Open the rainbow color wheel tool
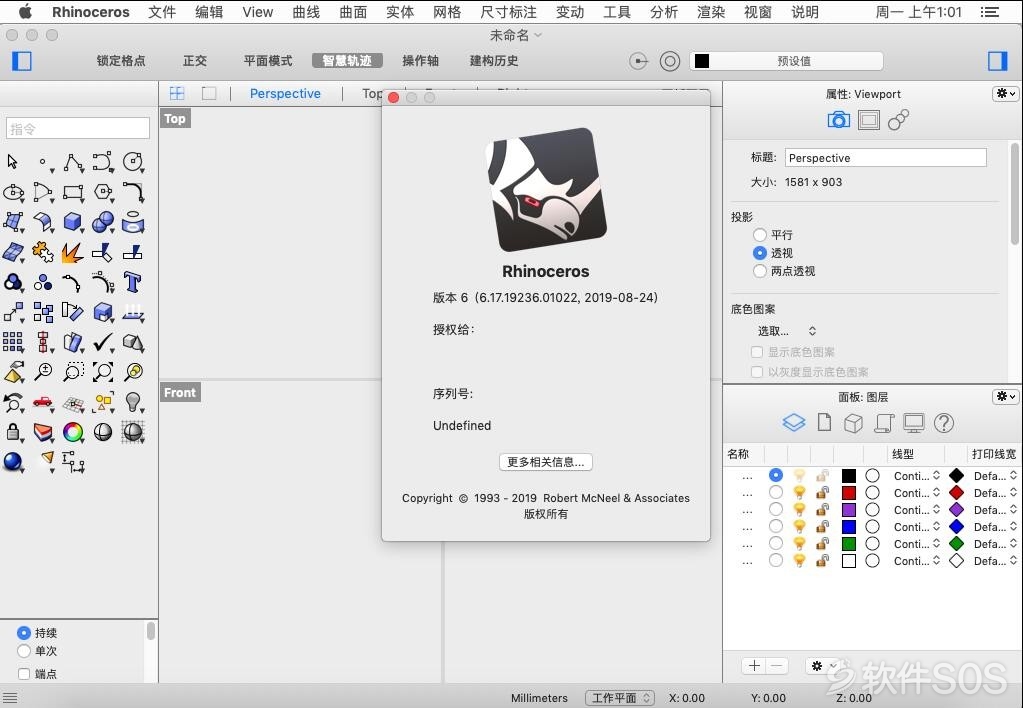 pyautogui.click(x=73, y=431)
